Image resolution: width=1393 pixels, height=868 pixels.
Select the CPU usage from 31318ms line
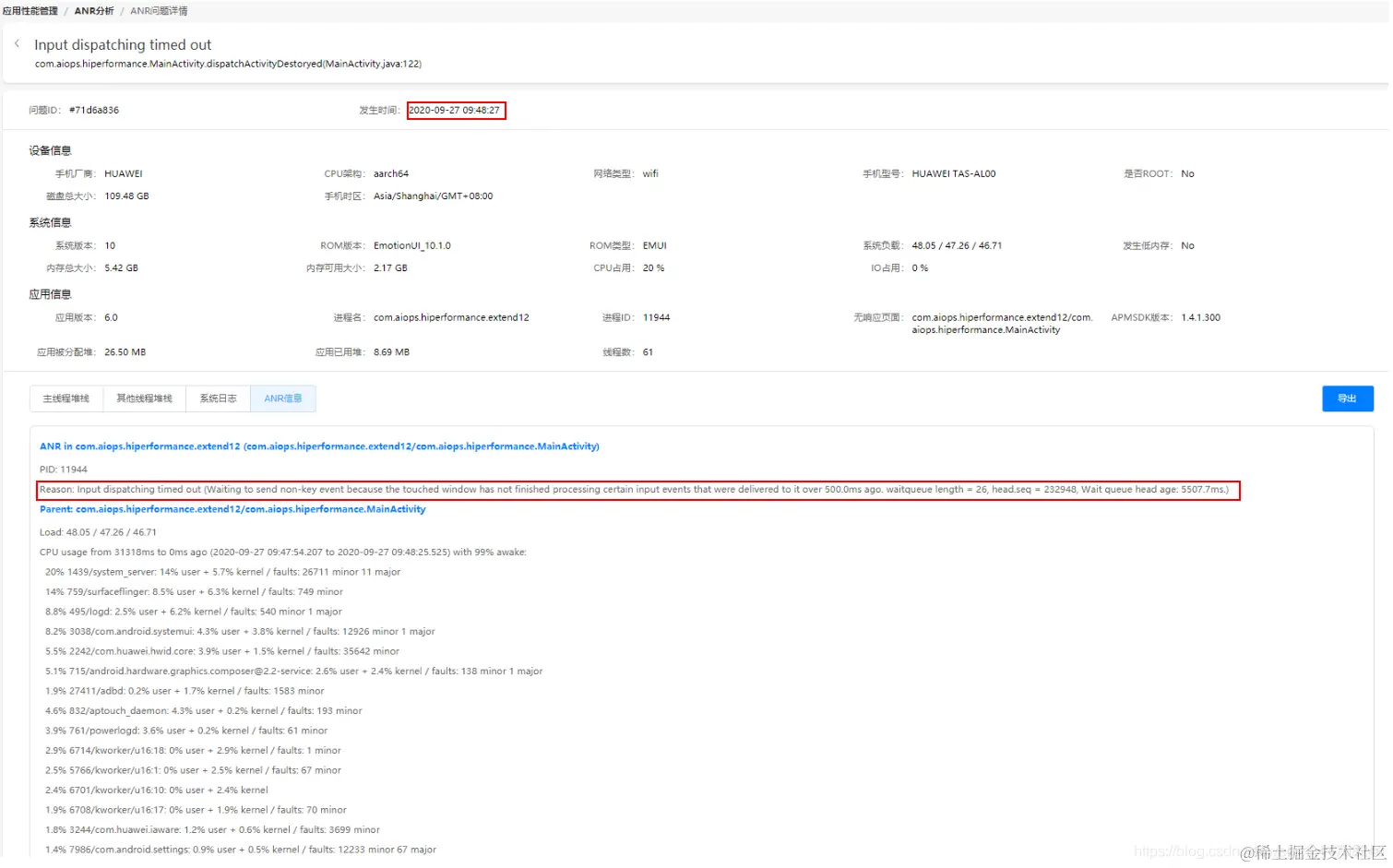(x=283, y=553)
